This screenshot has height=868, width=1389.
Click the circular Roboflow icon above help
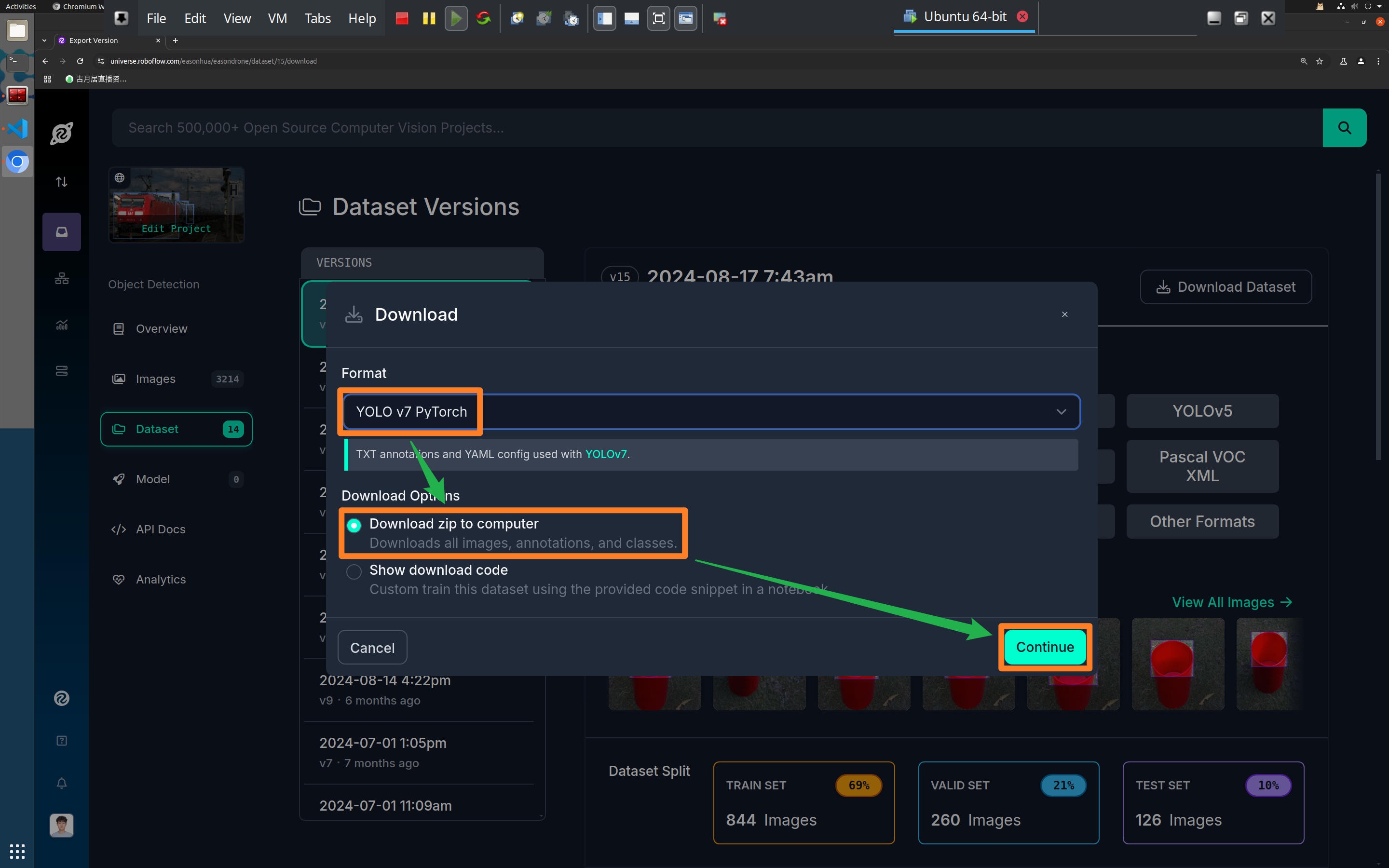(x=61, y=698)
